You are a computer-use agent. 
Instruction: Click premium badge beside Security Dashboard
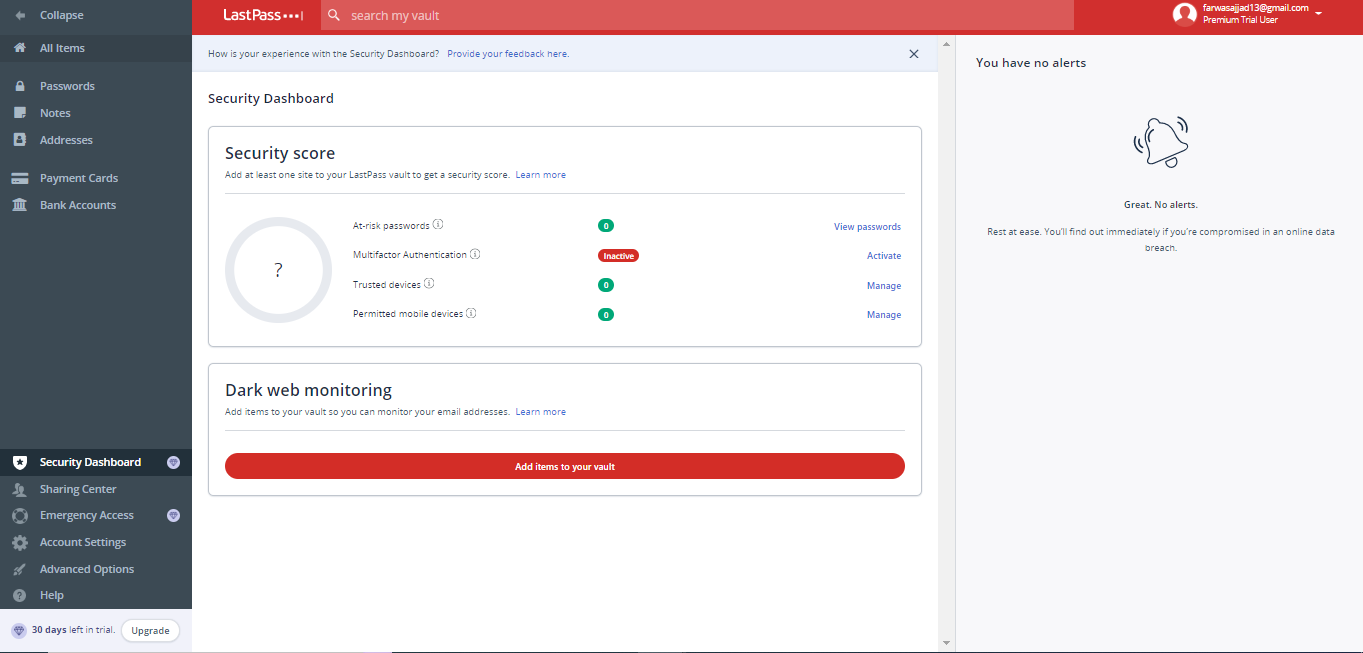(x=173, y=462)
